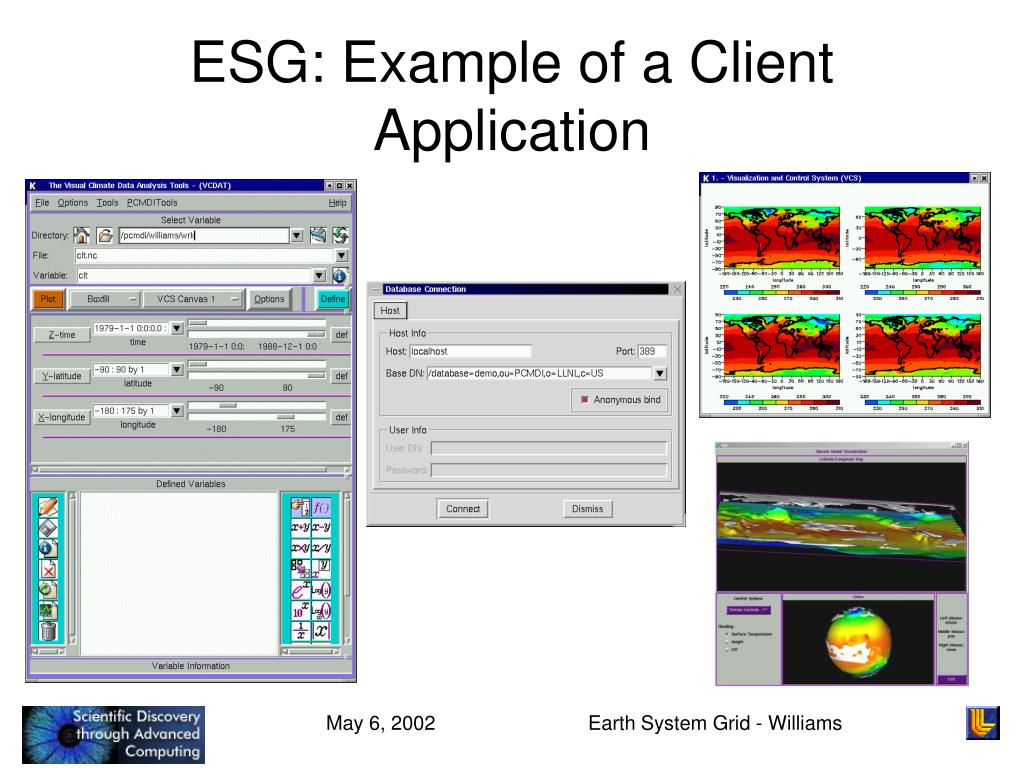Viewport: 1024px width, 768px height.
Task: Click the database connection icon in Select Variable
Action: (x=318, y=235)
